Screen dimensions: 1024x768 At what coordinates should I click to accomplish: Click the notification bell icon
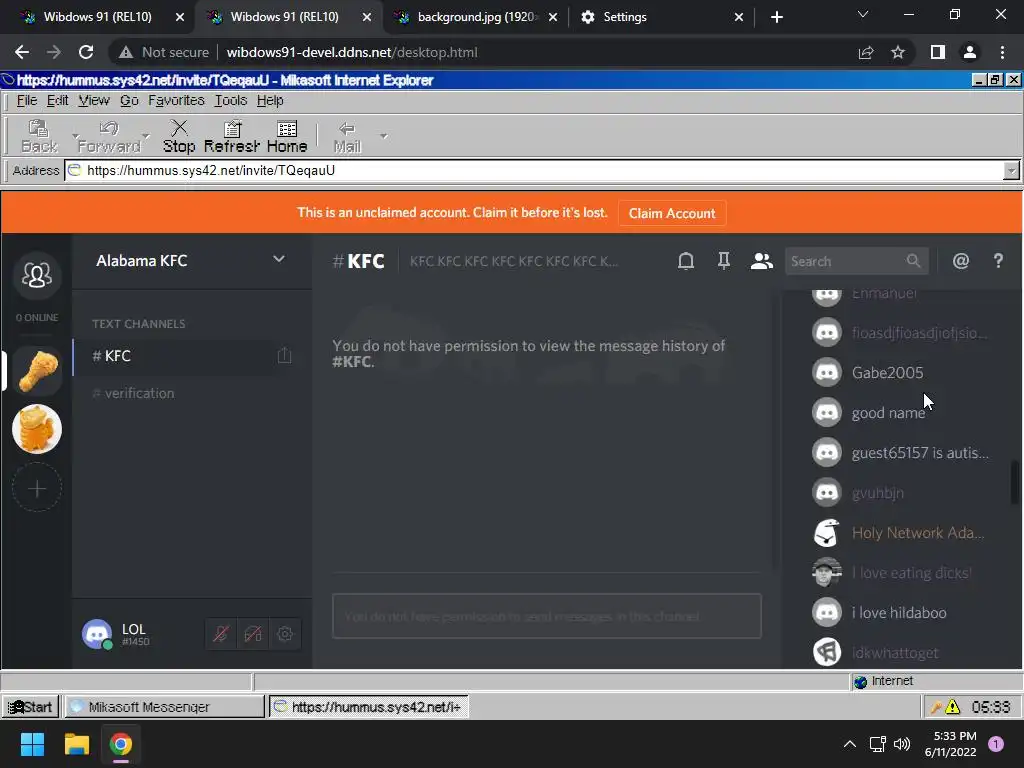coord(686,261)
